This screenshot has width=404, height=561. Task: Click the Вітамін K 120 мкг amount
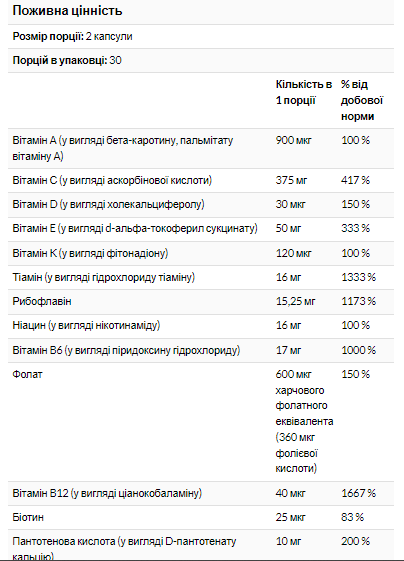click(293, 253)
